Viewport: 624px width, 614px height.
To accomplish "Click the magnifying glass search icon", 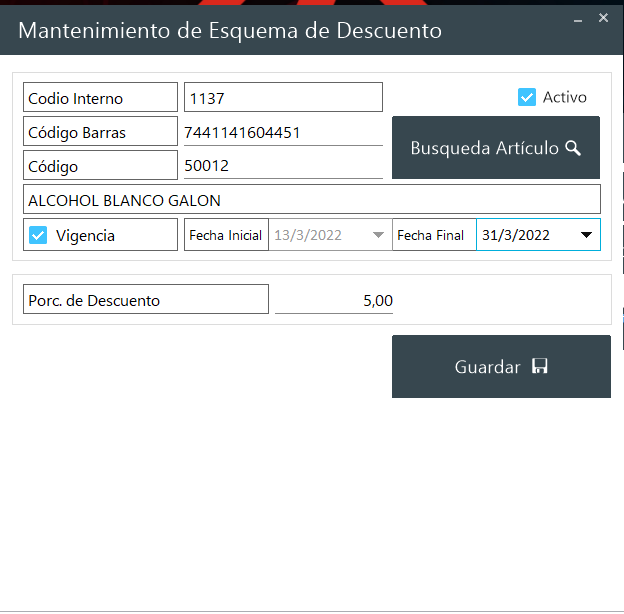I will coord(573,148).
